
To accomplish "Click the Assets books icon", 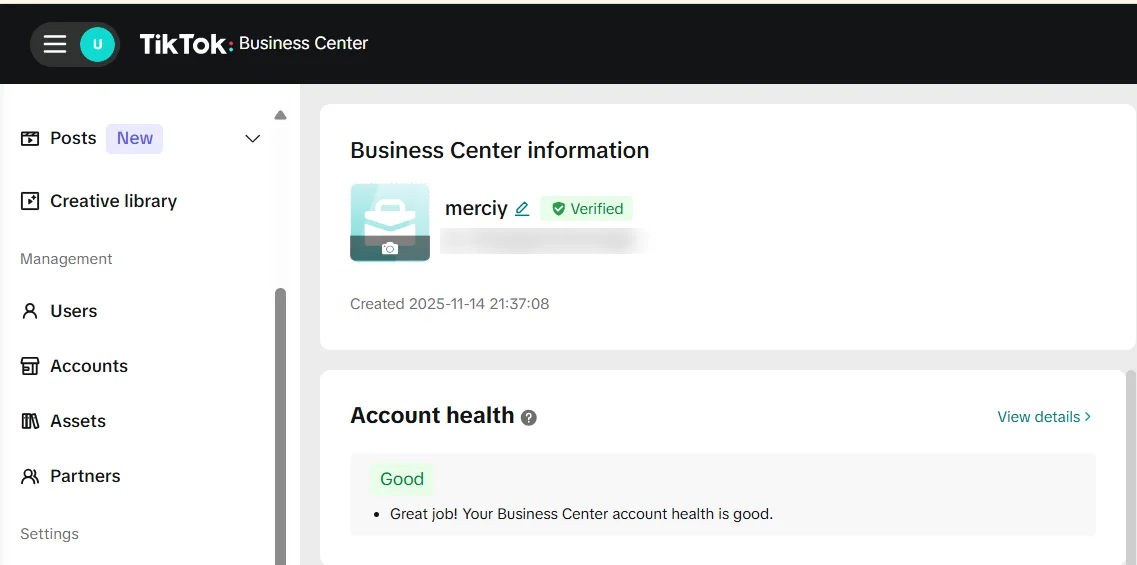I will click(30, 421).
